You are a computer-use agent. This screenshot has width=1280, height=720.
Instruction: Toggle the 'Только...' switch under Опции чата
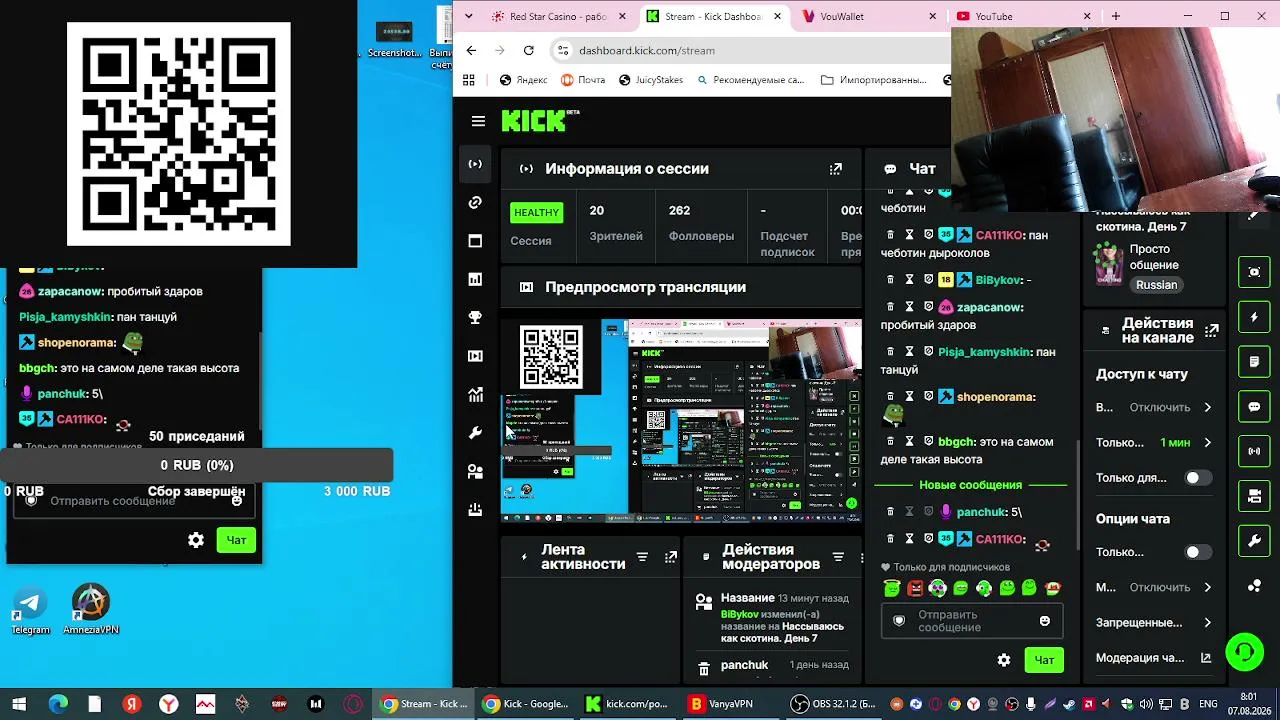[1199, 552]
